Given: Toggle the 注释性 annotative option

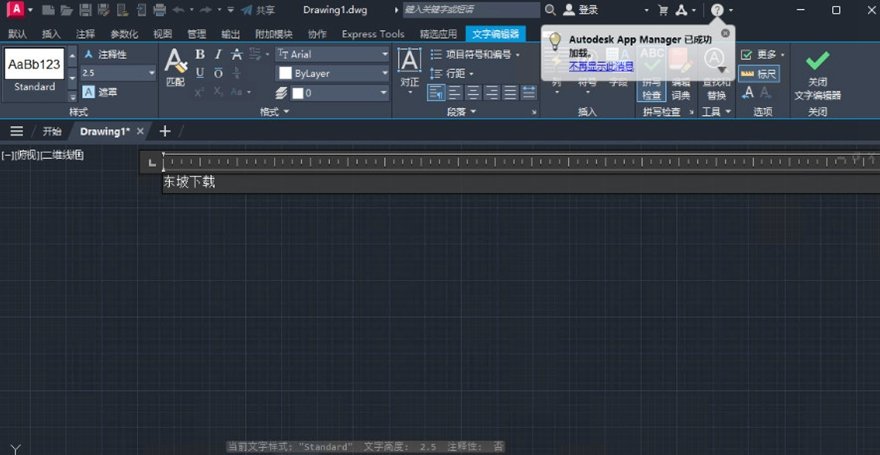Looking at the screenshot, I should 106,54.
